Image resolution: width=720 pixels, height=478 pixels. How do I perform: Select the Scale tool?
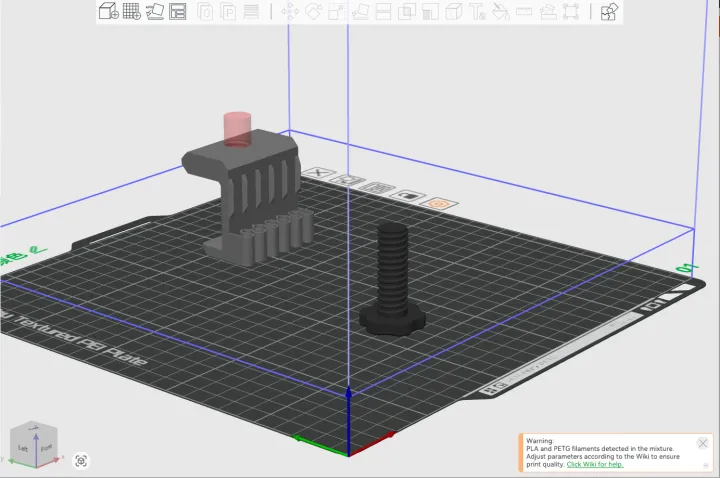point(337,11)
